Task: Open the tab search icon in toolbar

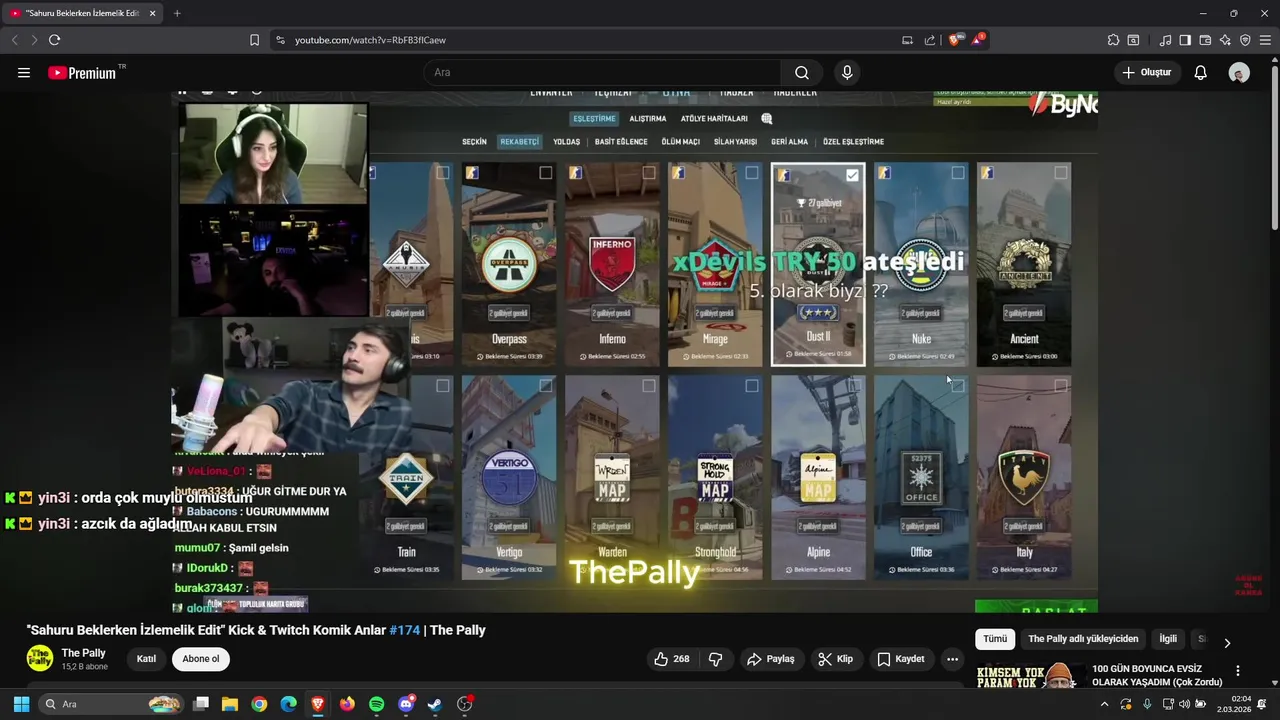Action: [x=1133, y=40]
